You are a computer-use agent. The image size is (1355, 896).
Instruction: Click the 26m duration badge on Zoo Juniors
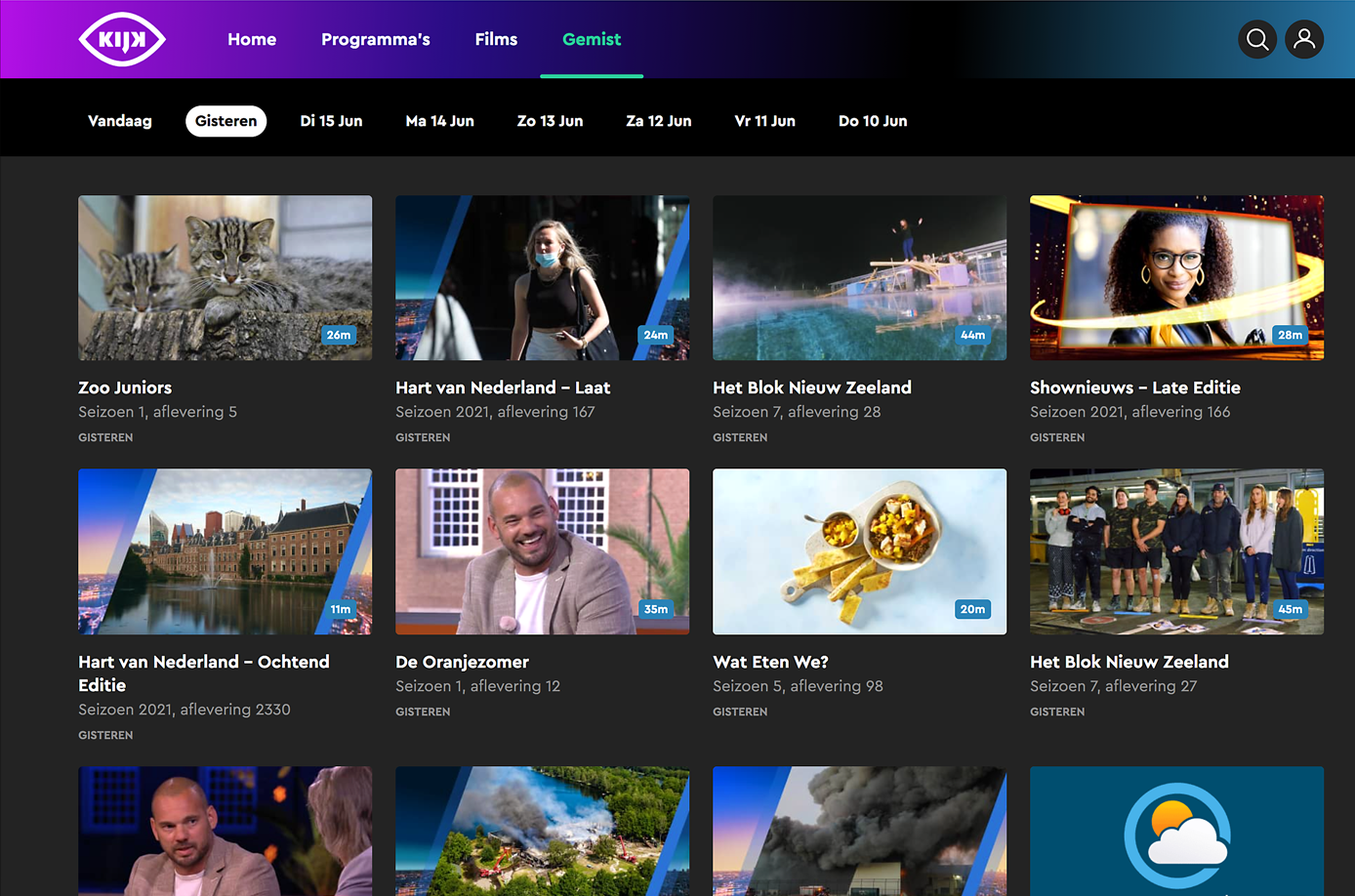tap(339, 335)
